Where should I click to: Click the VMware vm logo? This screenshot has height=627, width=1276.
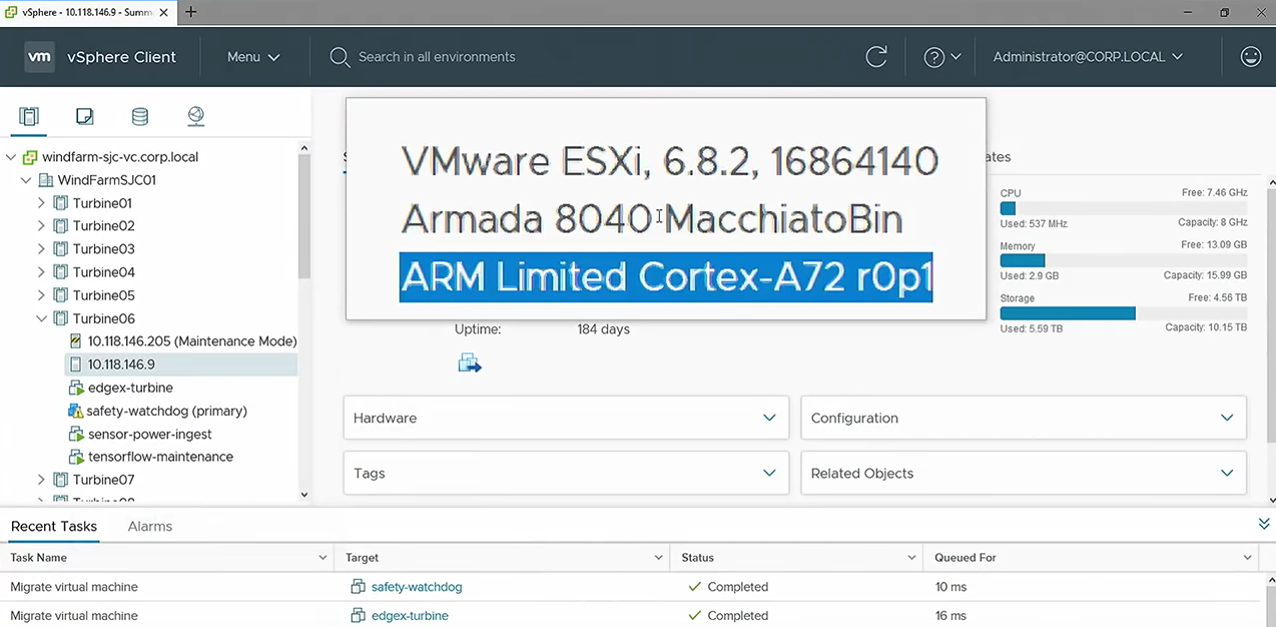click(x=39, y=57)
